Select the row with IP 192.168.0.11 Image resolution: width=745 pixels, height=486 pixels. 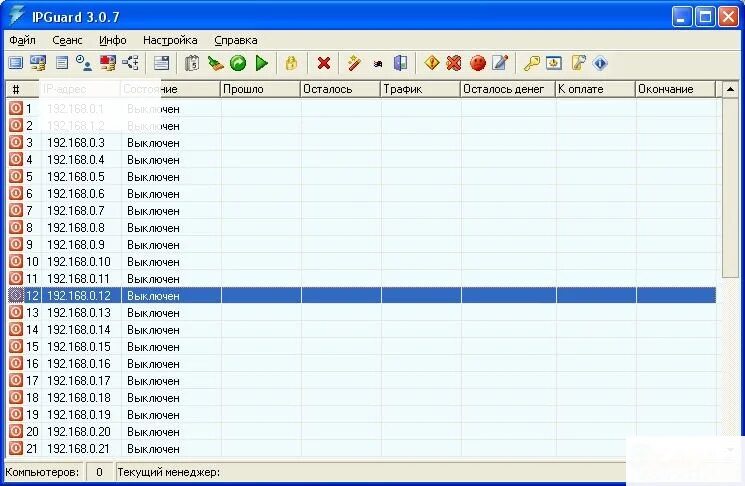361,279
